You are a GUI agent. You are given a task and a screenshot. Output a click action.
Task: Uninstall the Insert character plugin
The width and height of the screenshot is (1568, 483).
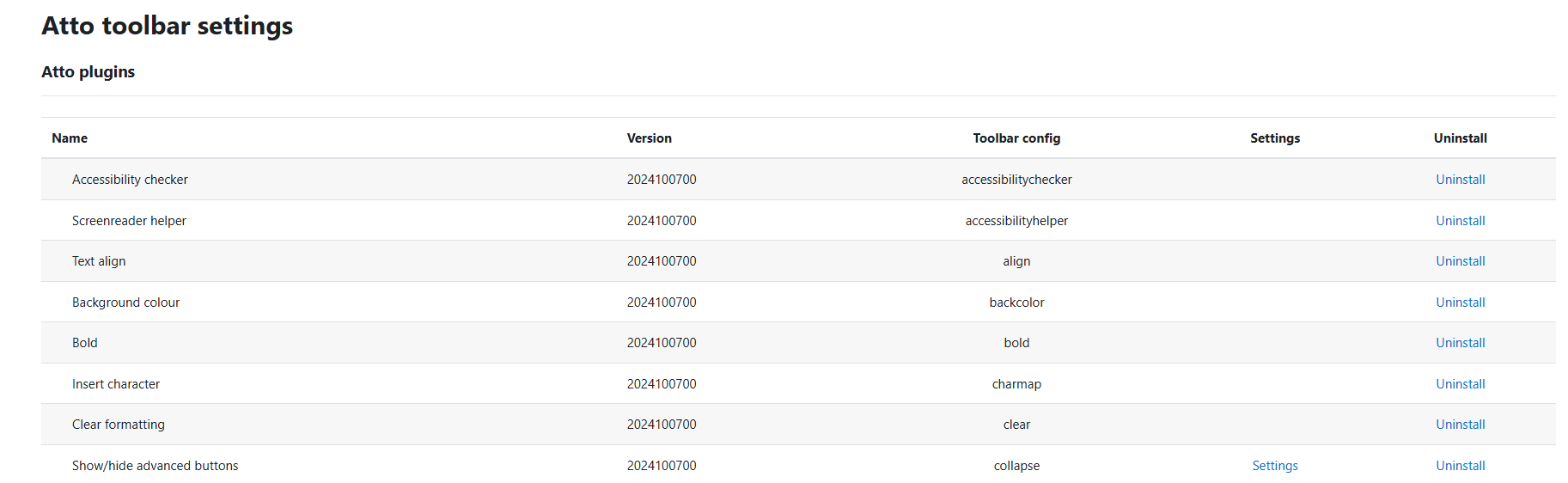1460,384
